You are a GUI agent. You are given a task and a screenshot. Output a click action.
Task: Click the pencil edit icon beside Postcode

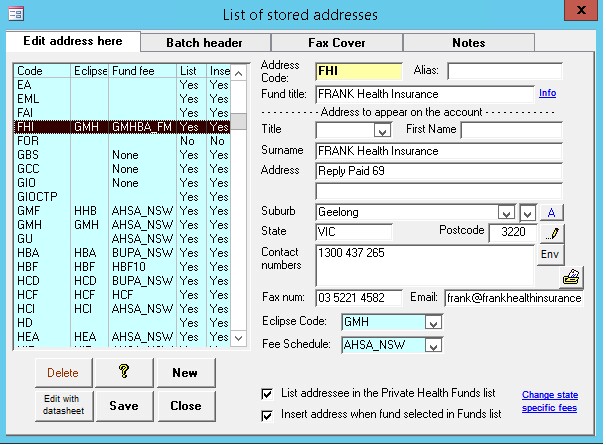click(552, 233)
